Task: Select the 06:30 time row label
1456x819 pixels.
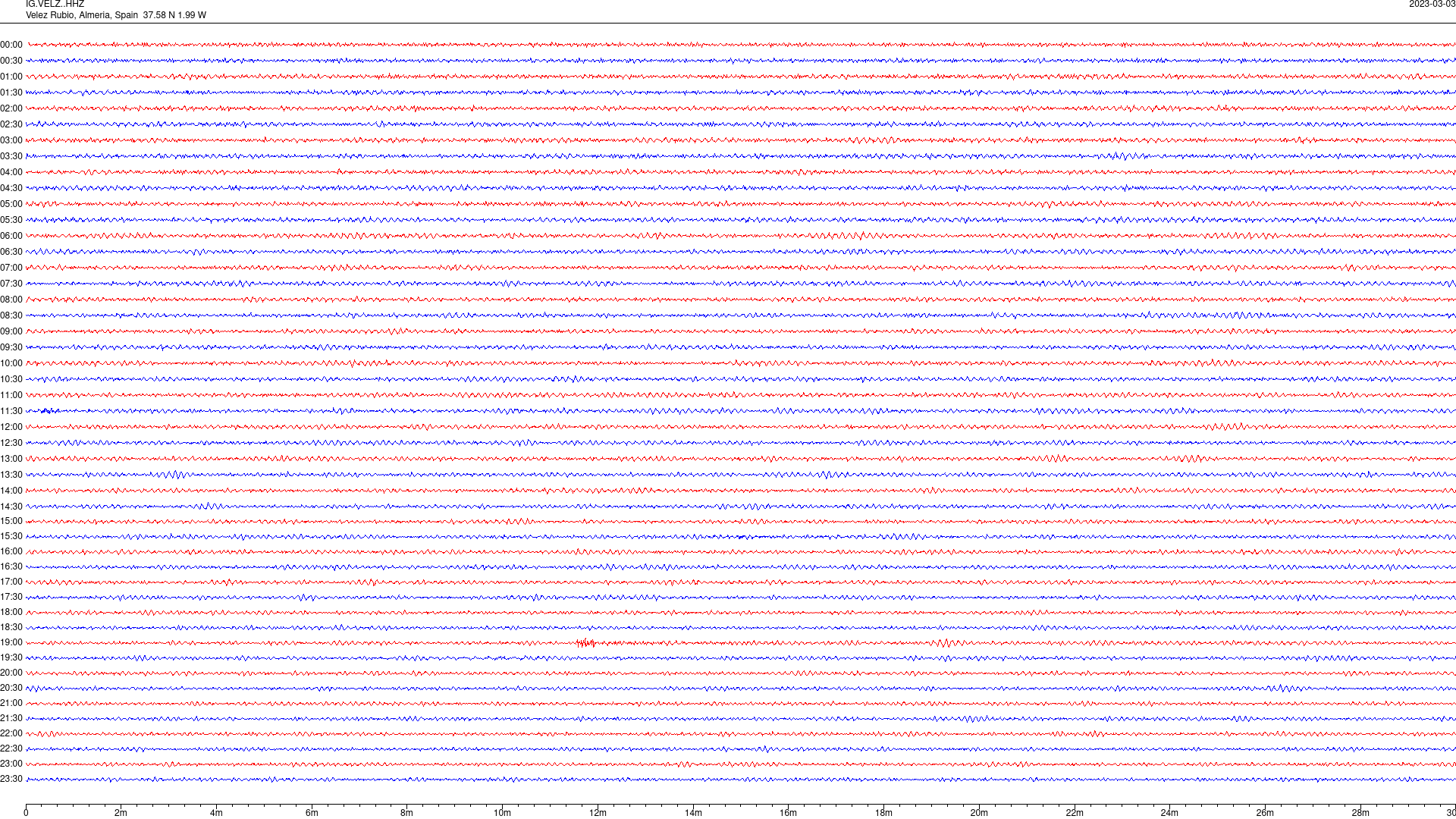Action: (x=11, y=252)
